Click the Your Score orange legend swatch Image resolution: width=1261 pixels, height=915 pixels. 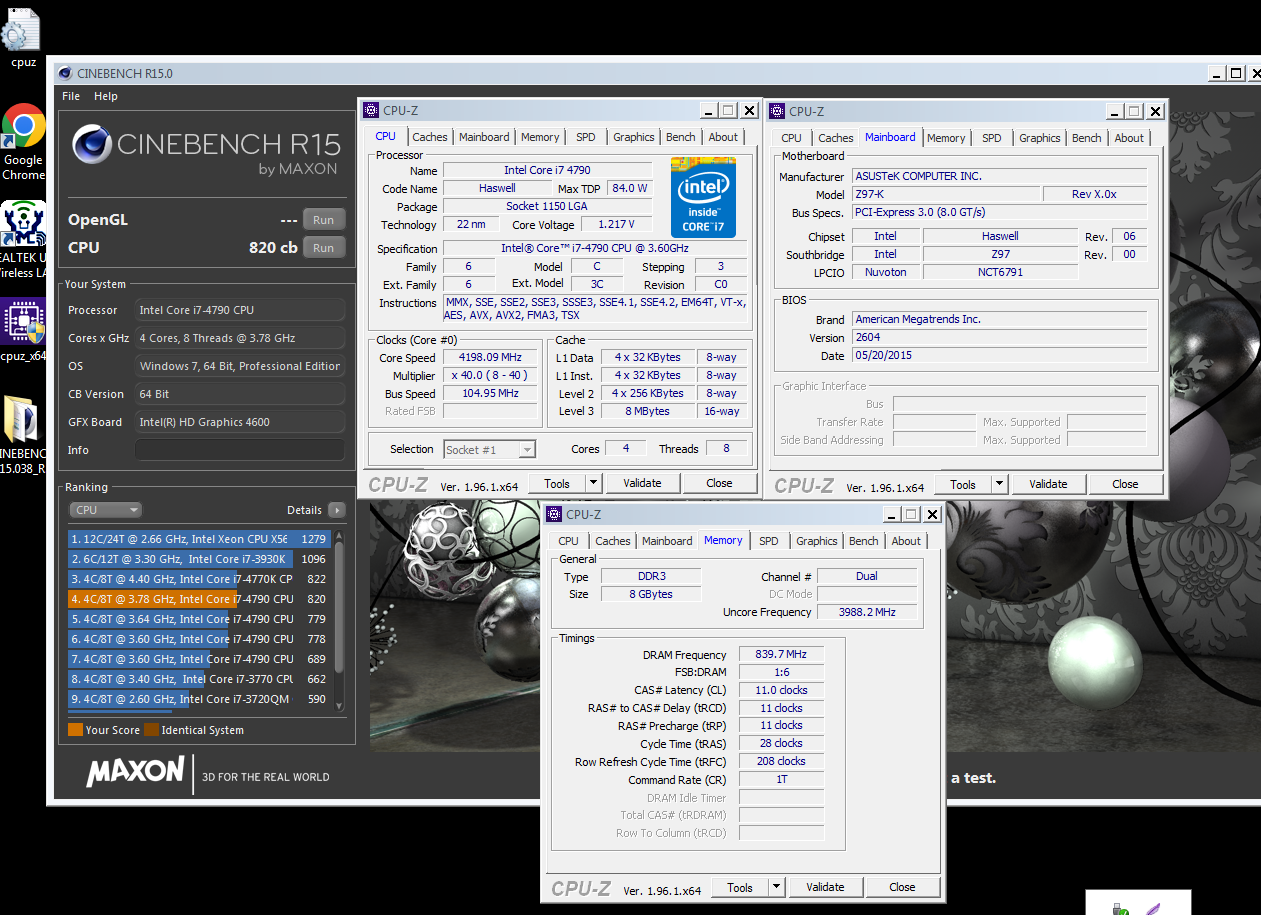click(75, 730)
